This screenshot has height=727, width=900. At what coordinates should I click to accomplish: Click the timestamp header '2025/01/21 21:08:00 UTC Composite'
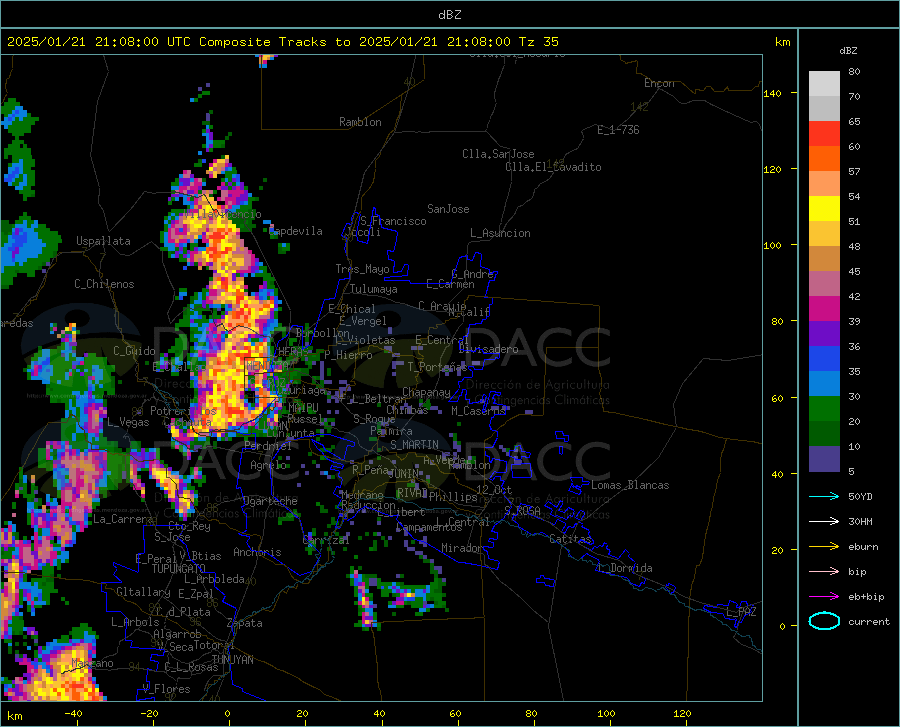click(139, 42)
